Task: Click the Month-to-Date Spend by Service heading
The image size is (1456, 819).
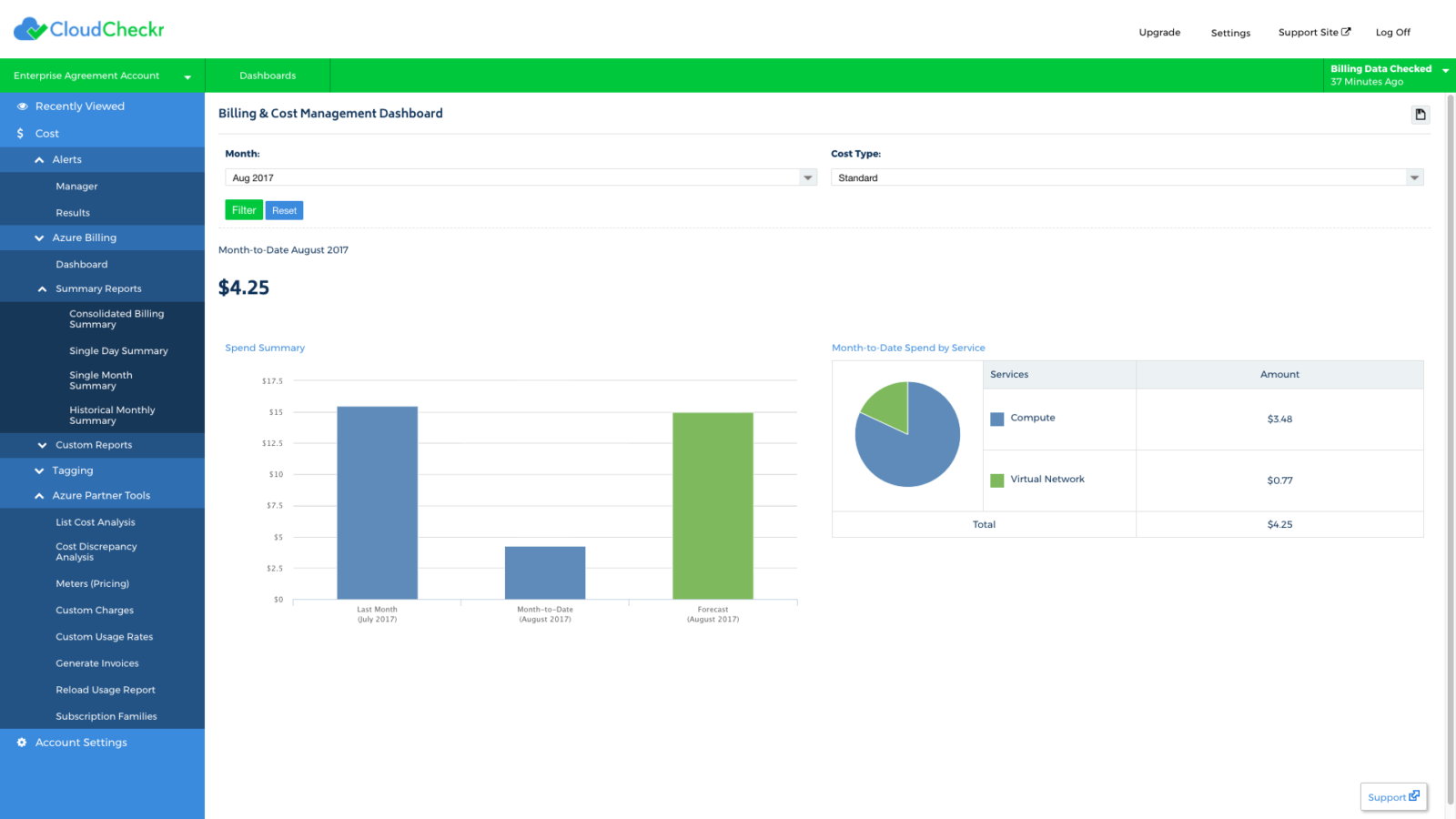Action: click(908, 349)
